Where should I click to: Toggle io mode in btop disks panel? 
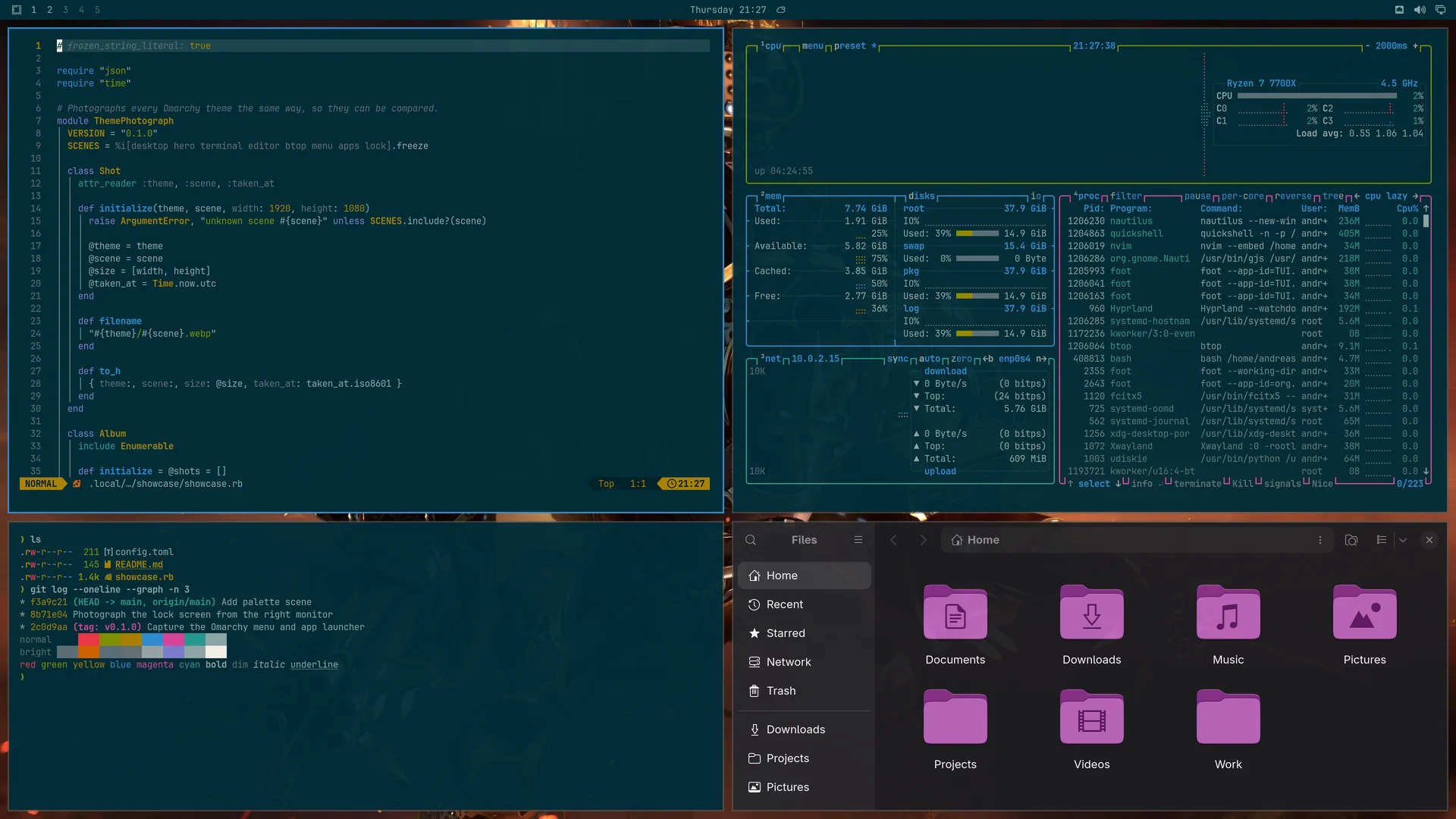tap(1036, 196)
